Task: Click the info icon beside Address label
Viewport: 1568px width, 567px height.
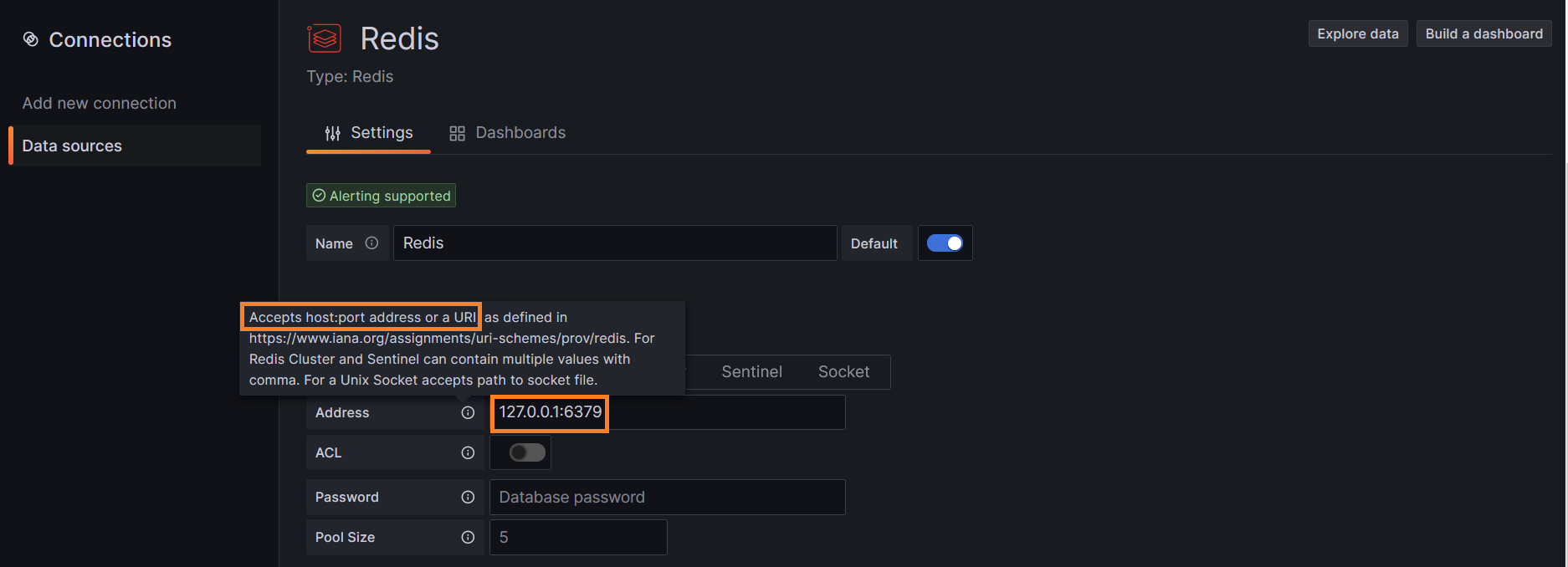Action: tap(468, 412)
